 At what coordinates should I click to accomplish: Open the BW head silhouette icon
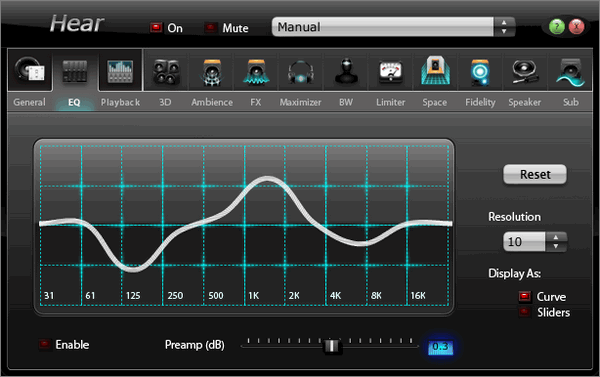click(346, 71)
